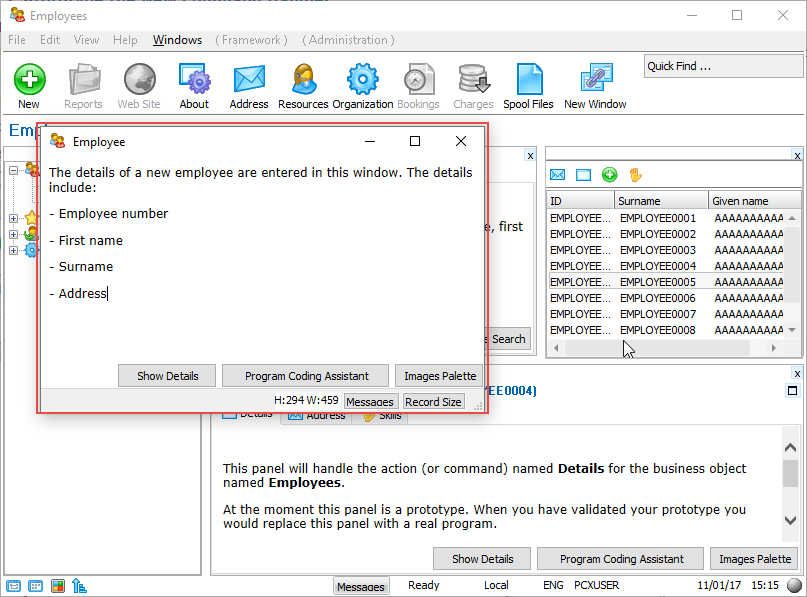This screenshot has height=597, width=807.
Task: Close the employee list panel with its x
Action: (x=797, y=156)
